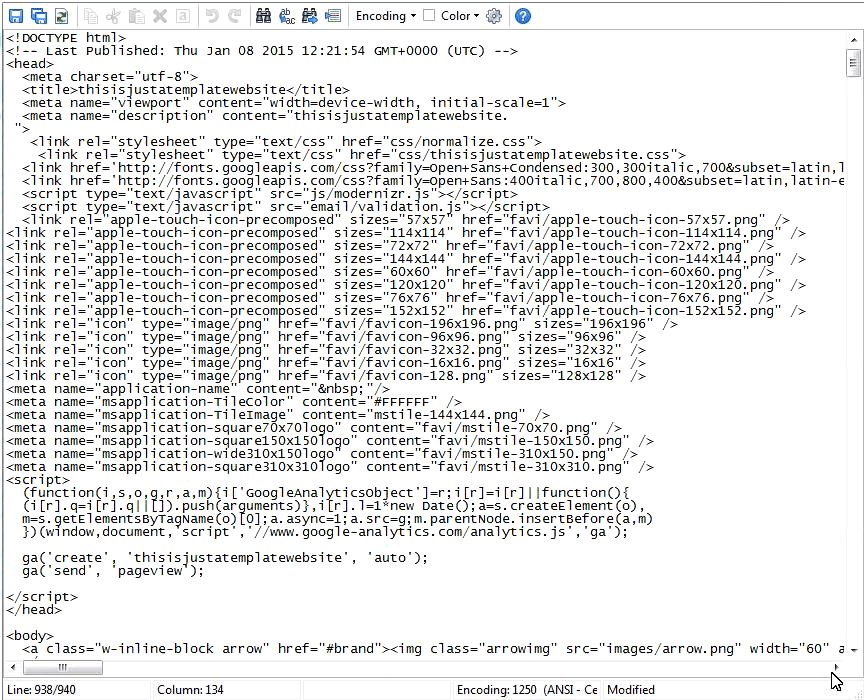Click the favicon-196x196.png line
Viewport: 864px width, 700px height.
tap(342, 324)
